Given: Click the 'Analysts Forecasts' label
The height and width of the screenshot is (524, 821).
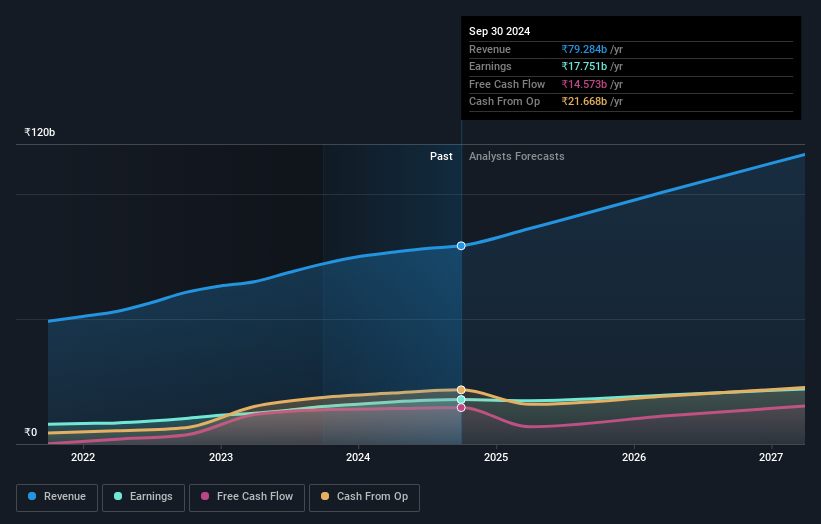Looking at the screenshot, I should pyautogui.click(x=517, y=156).
